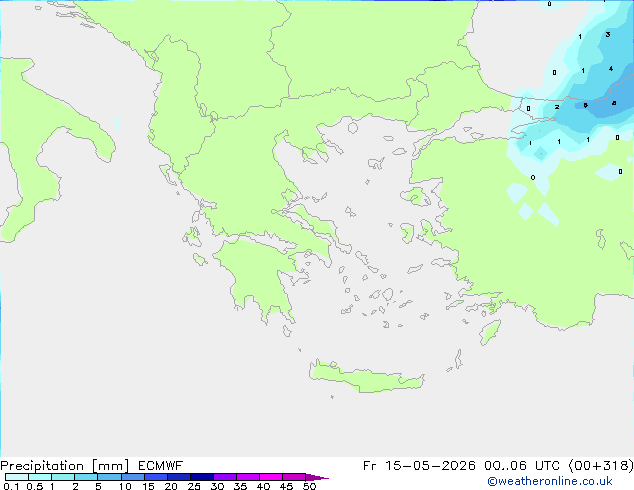The height and width of the screenshot is (490, 634).
Task: Click the '3' precipitation value on the map
Action: 608,35
